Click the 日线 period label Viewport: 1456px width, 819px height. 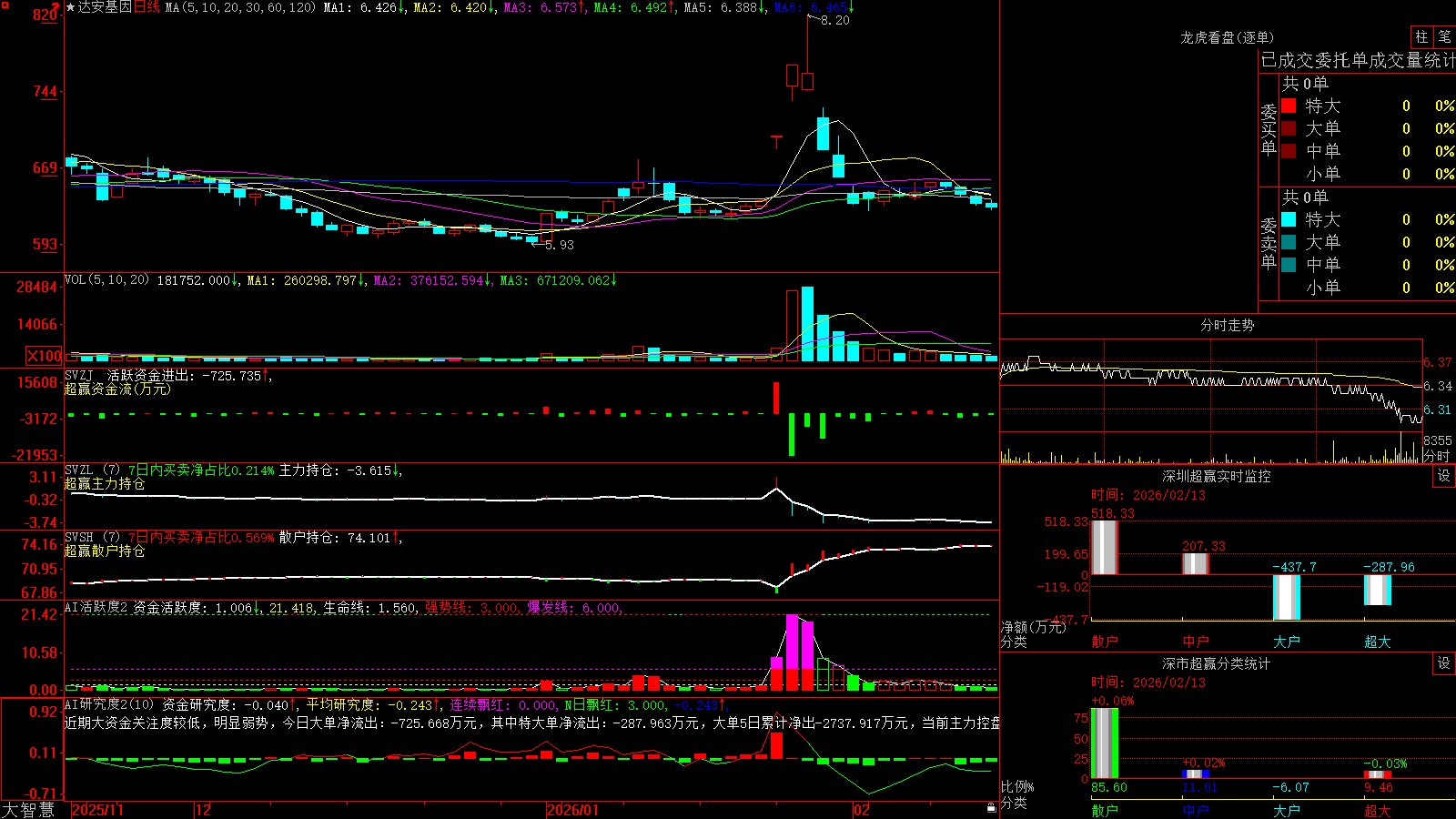point(147,7)
